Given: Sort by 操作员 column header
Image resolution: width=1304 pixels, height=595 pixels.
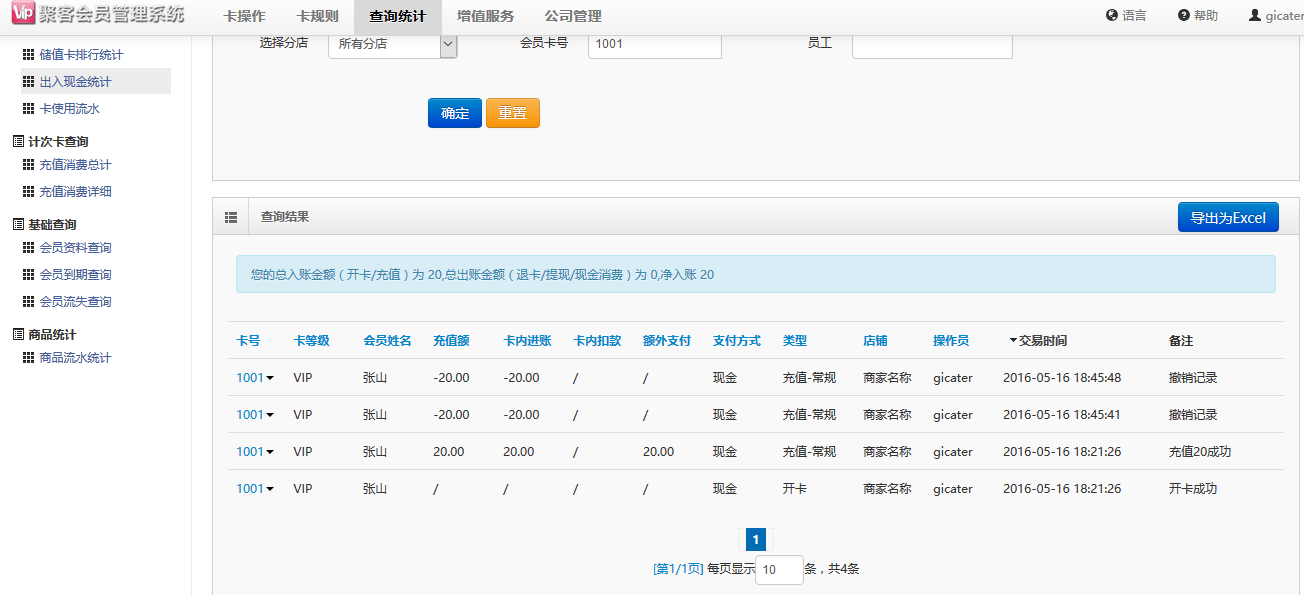Looking at the screenshot, I should pyautogui.click(x=951, y=341).
